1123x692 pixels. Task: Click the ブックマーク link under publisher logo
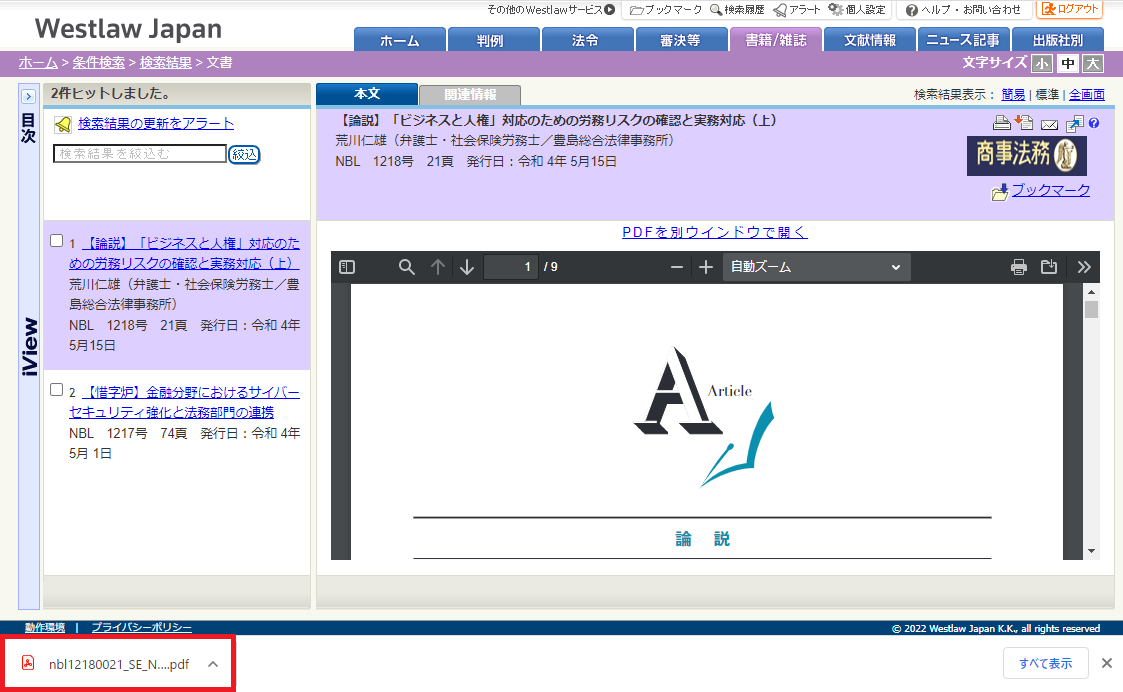pos(1051,191)
